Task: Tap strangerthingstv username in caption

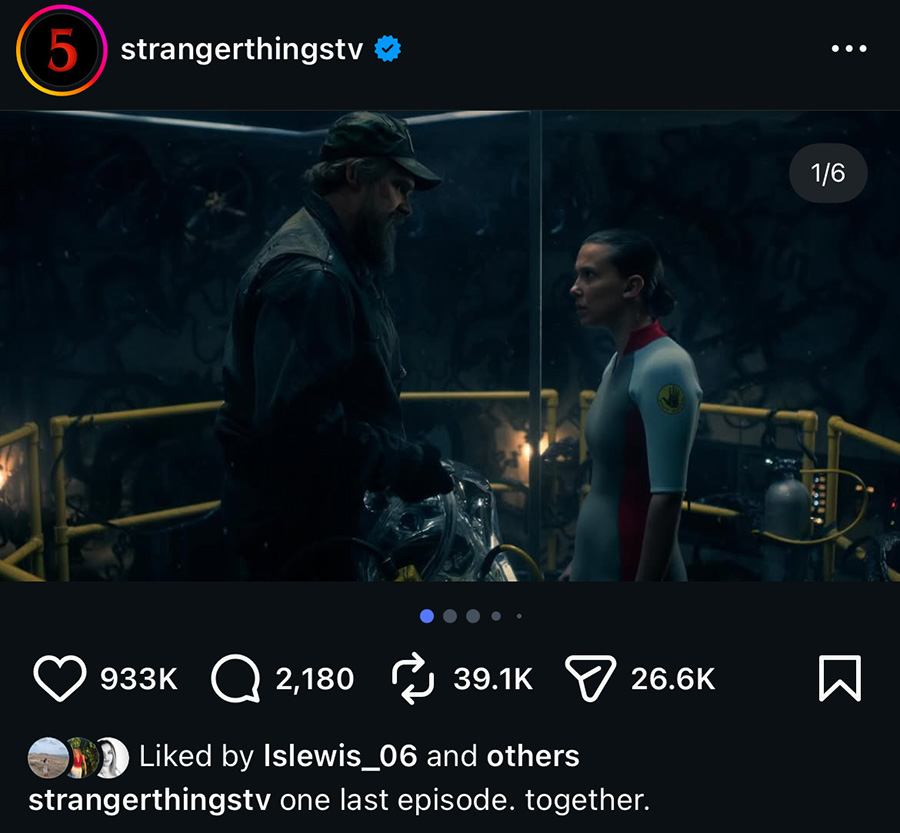Action: tap(150, 800)
